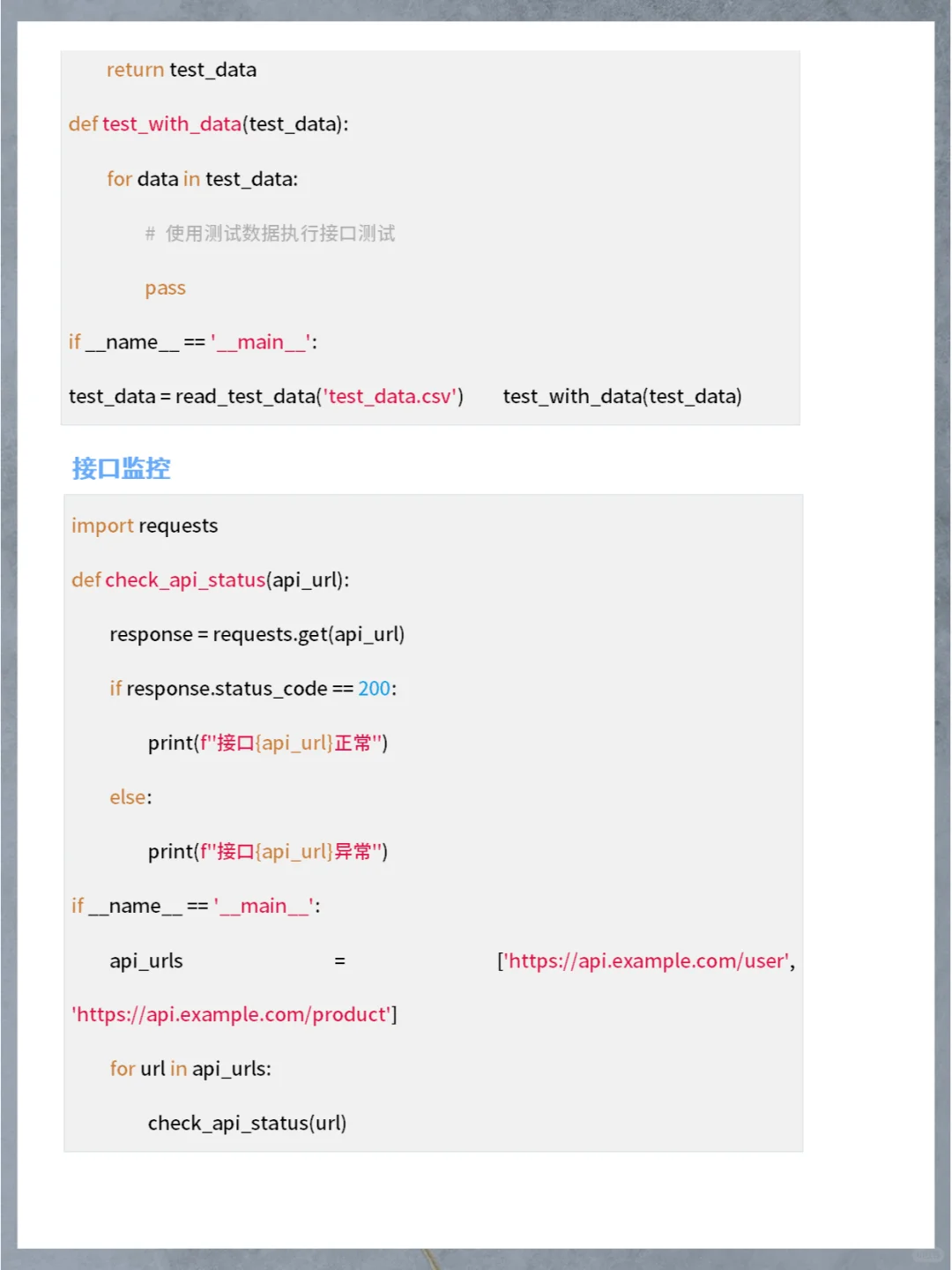The width and height of the screenshot is (952, 1270).
Task: Click the 'for url in api_urls:' loop line
Action: [190, 1068]
